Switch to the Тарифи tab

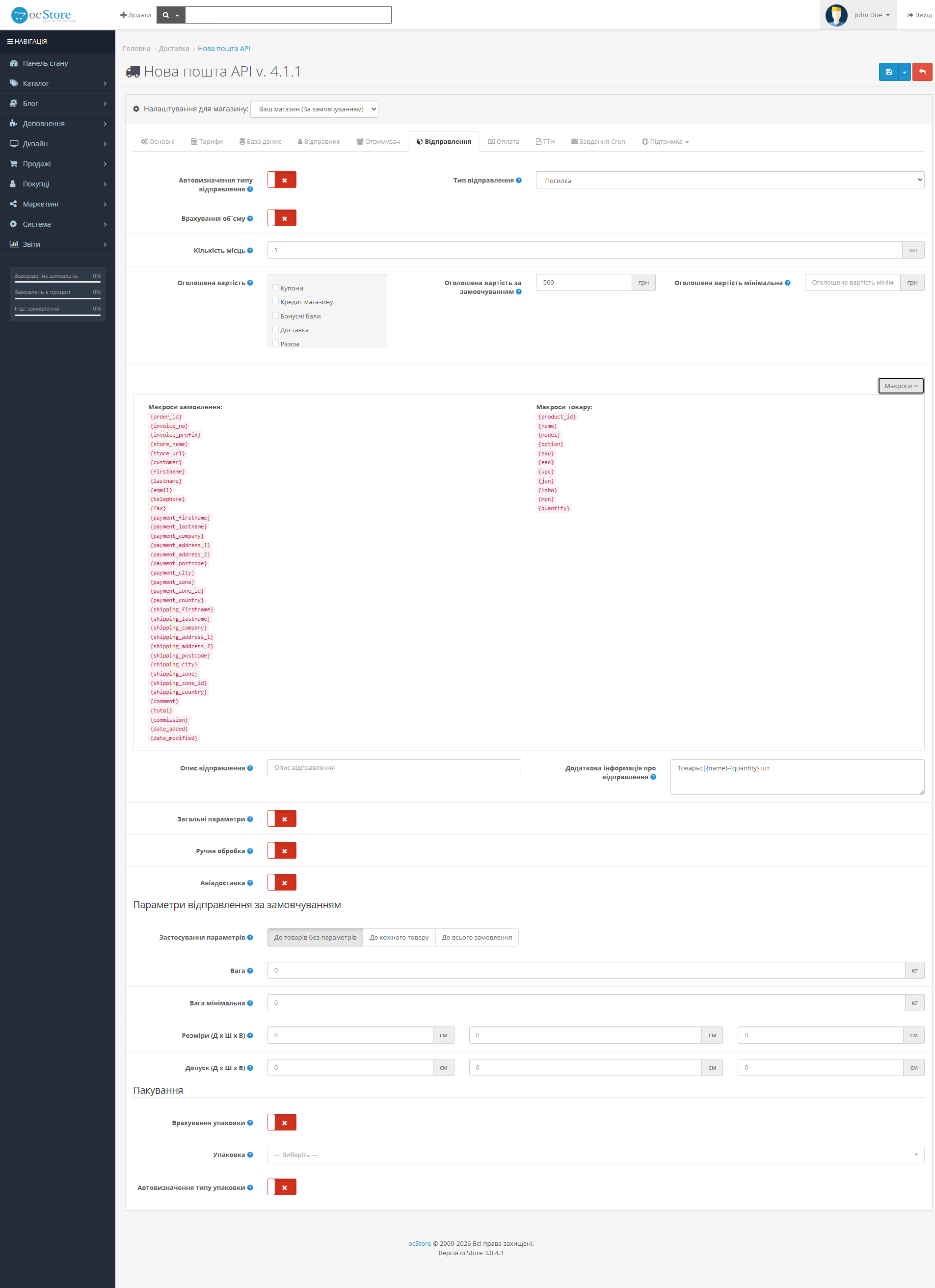(207, 141)
